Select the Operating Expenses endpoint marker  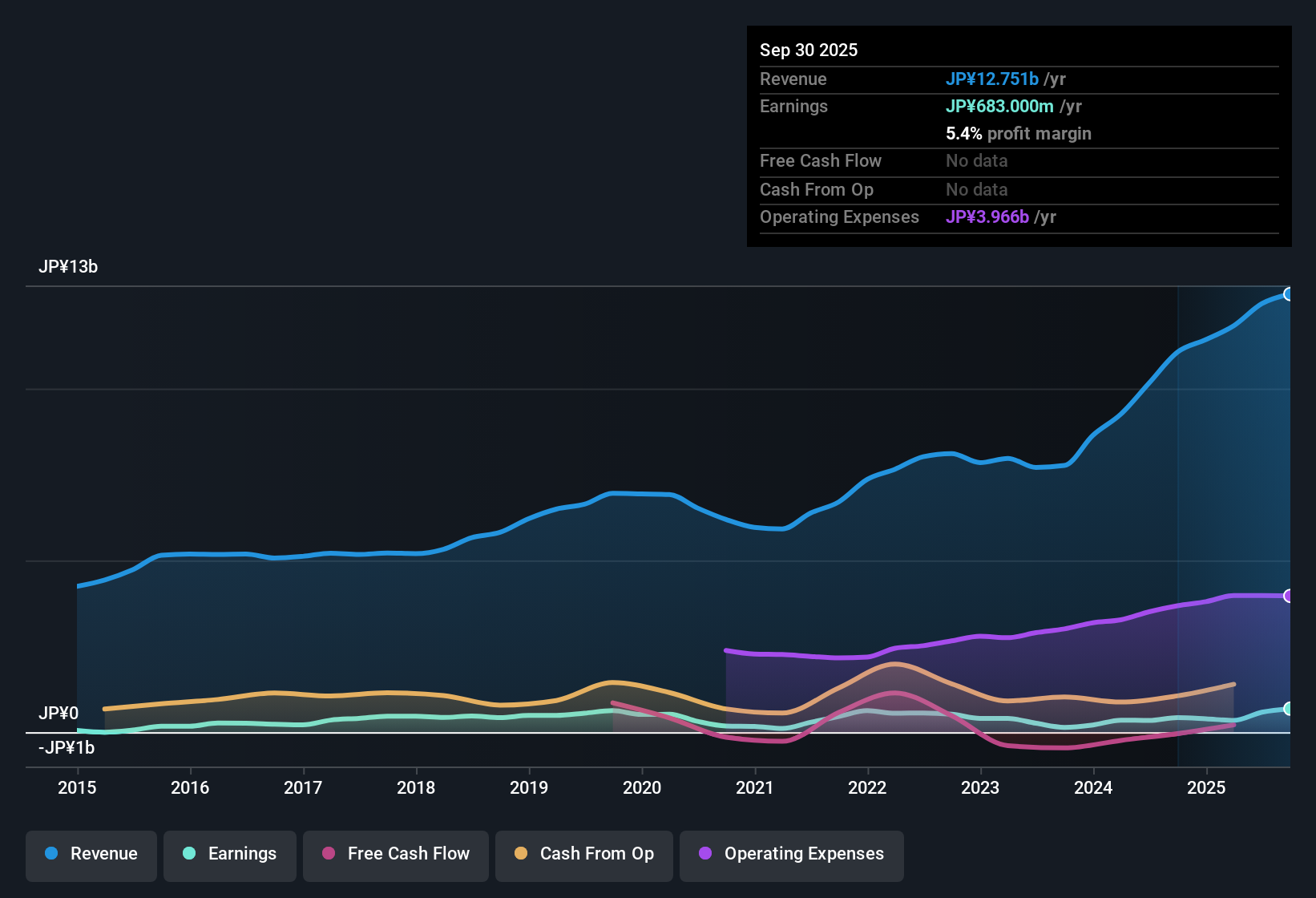tap(1289, 596)
